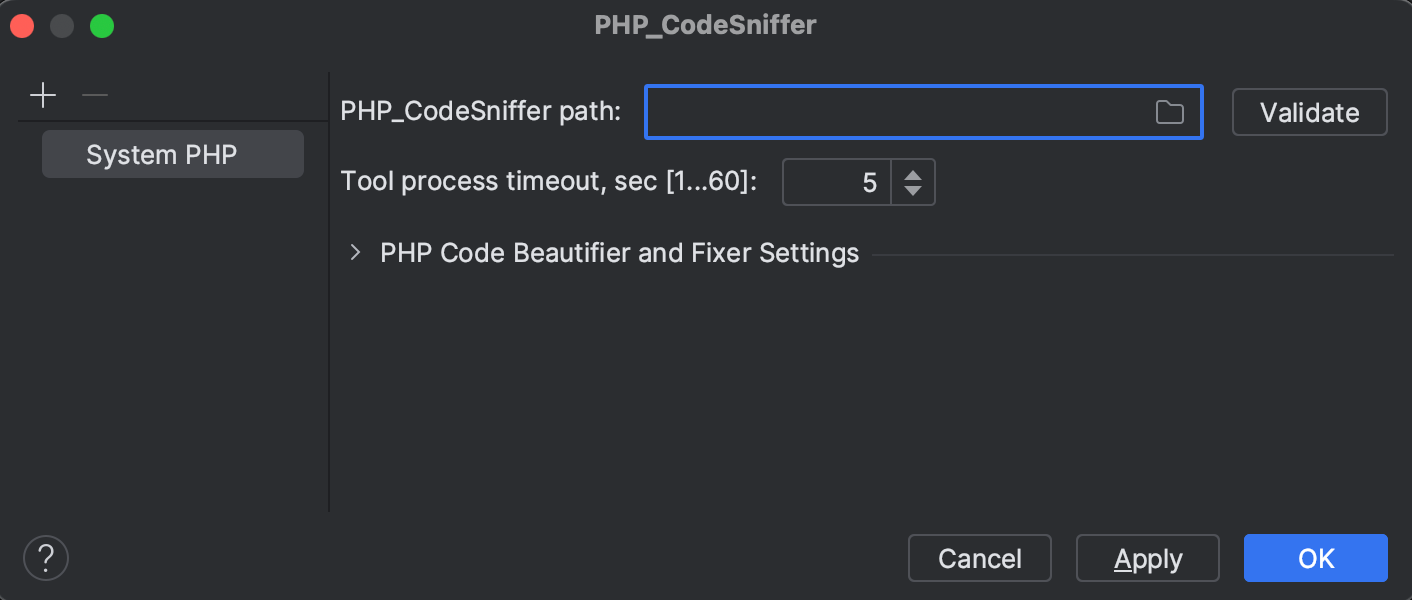
Task: Click the PHP Code Beautifier and Fixer Settings heading
Action: pos(619,253)
